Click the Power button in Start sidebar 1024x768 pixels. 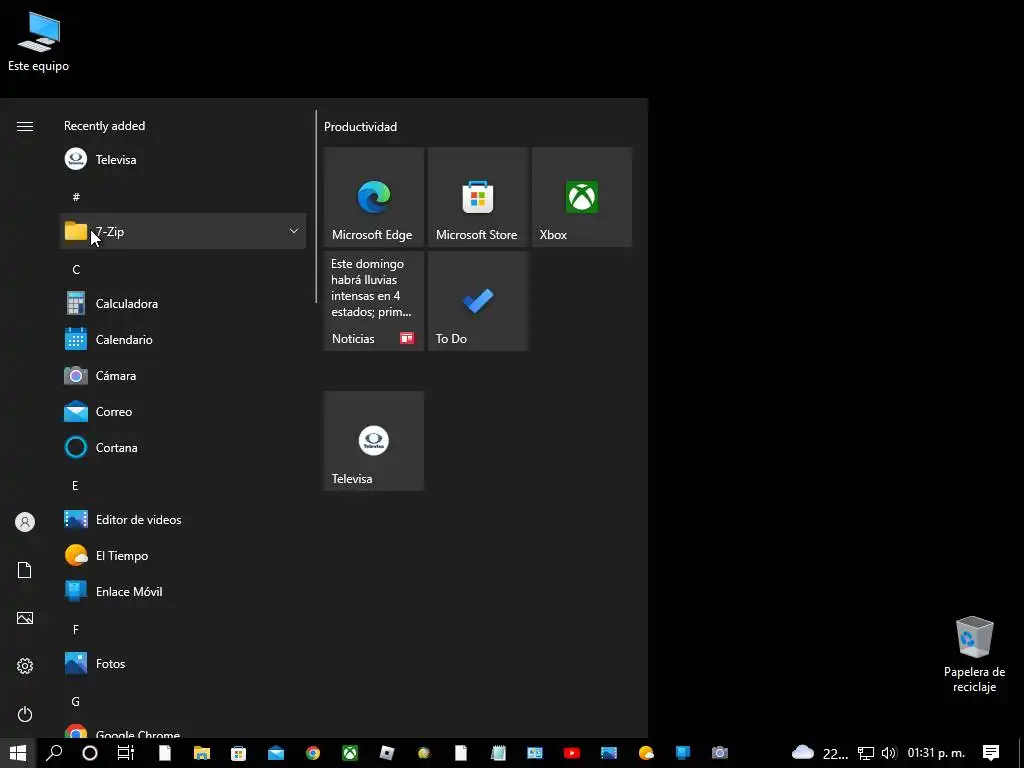click(25, 714)
